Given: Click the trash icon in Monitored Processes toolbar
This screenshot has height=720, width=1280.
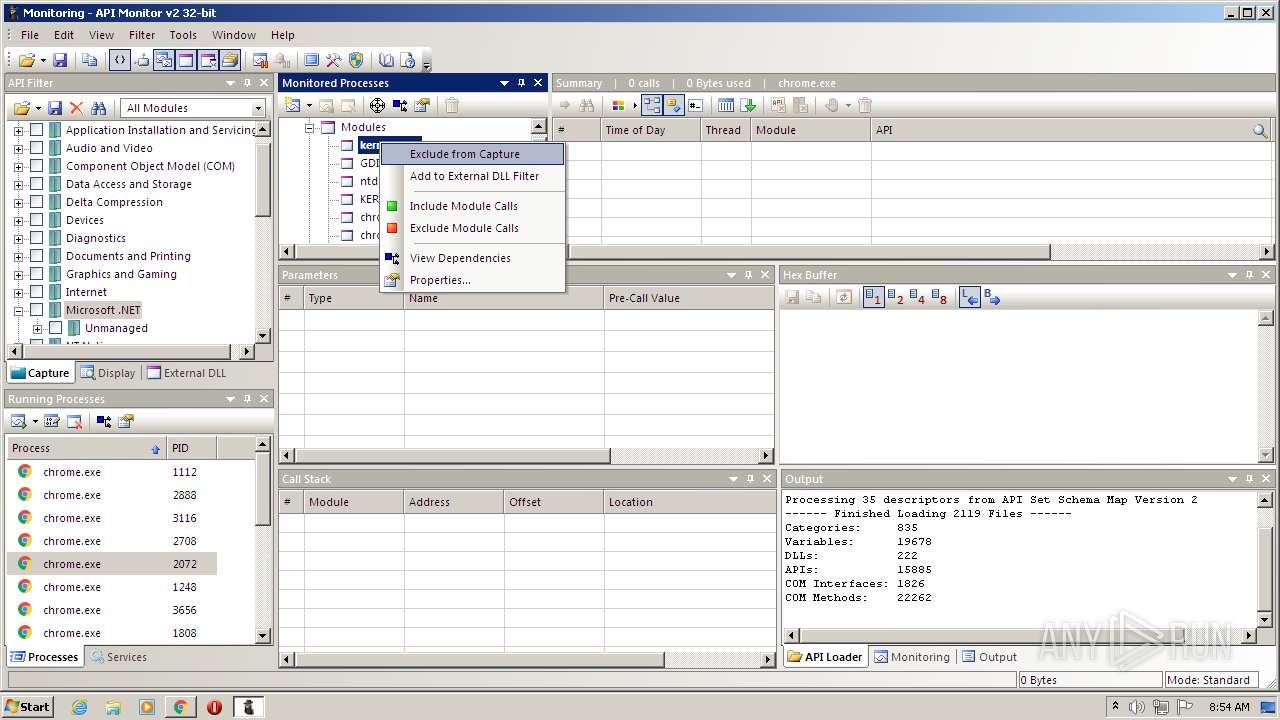Looking at the screenshot, I should 451,105.
